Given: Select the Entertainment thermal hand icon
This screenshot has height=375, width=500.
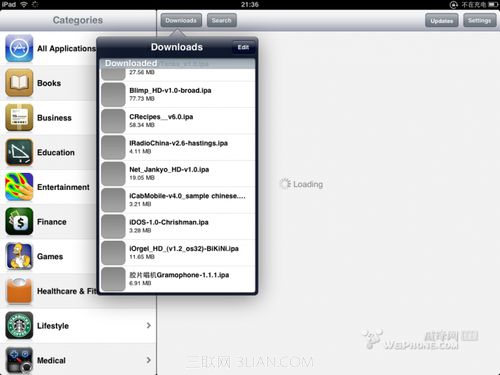Looking at the screenshot, I should tap(19, 187).
